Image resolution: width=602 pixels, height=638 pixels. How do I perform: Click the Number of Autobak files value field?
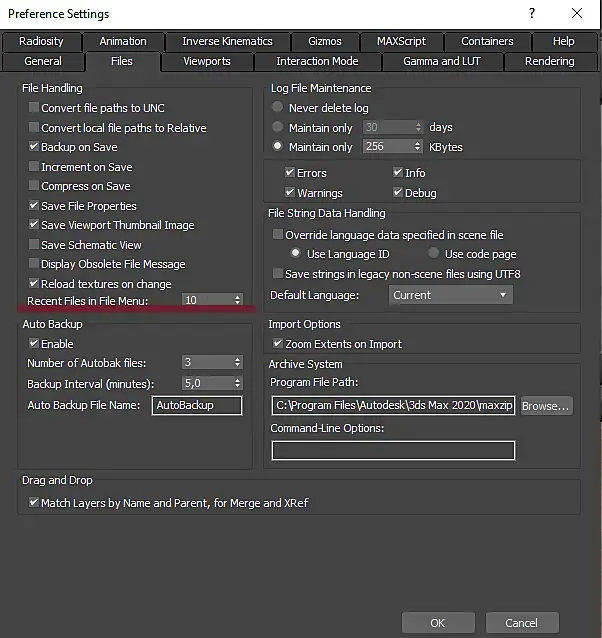point(207,362)
